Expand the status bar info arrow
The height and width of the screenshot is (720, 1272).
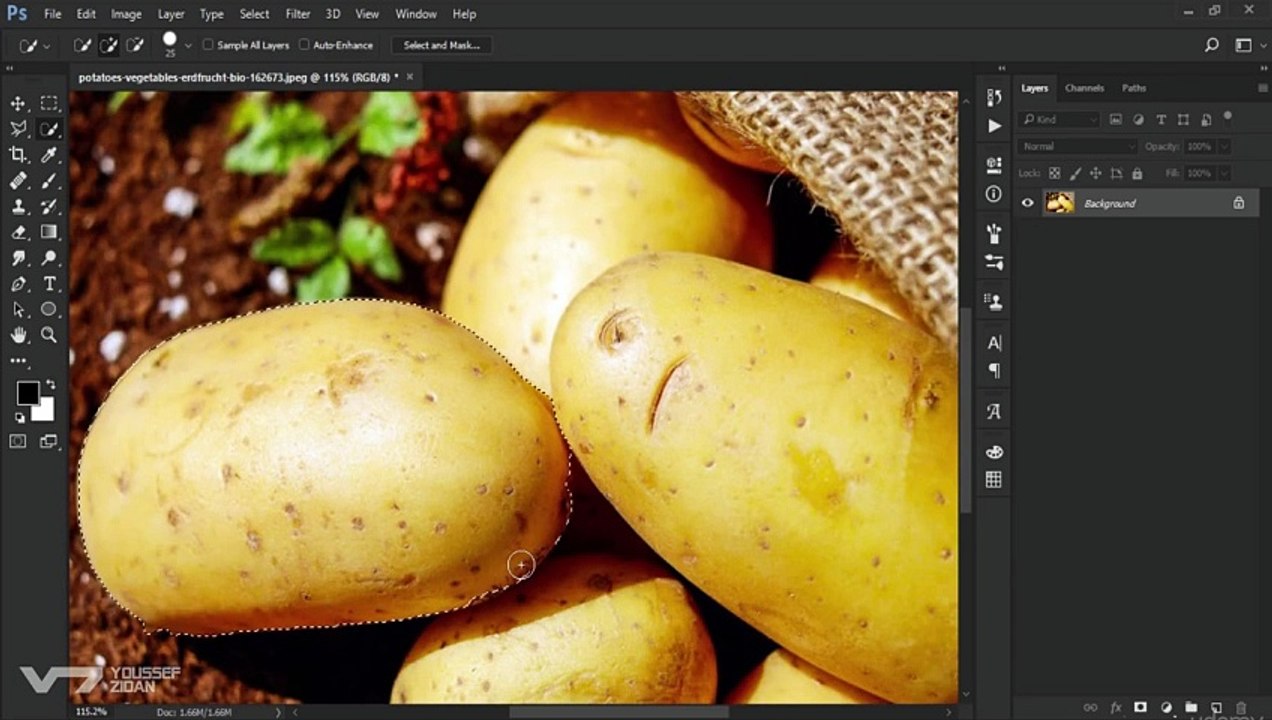click(278, 712)
